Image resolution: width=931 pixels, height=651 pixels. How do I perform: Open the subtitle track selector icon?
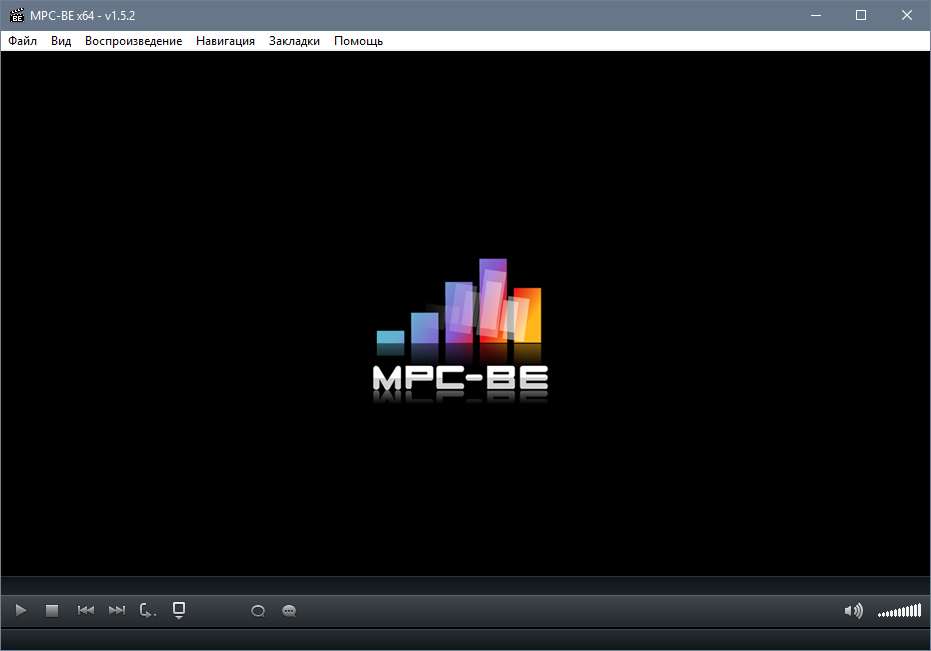coord(289,611)
